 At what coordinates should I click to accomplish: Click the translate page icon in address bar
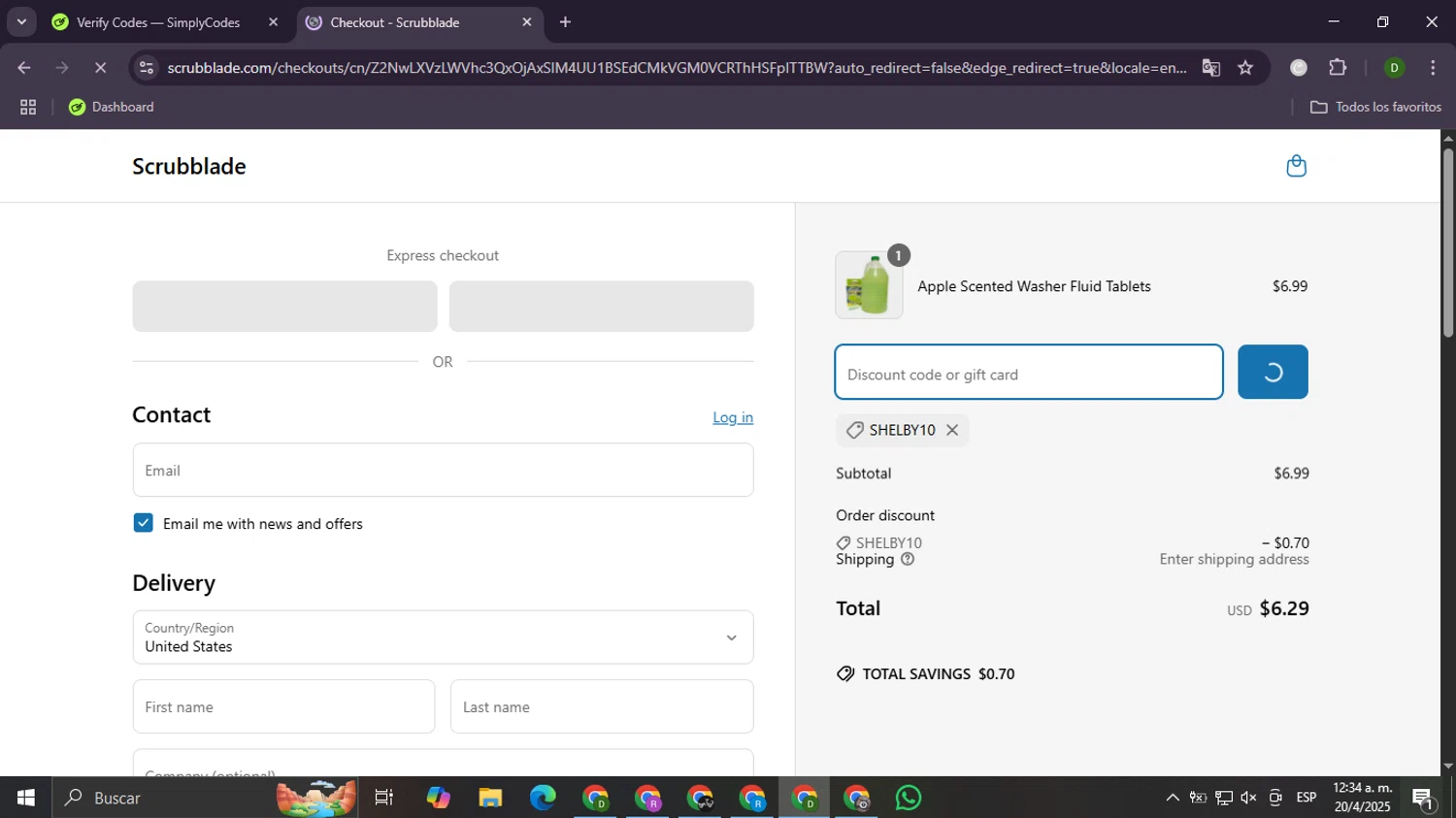click(x=1210, y=68)
